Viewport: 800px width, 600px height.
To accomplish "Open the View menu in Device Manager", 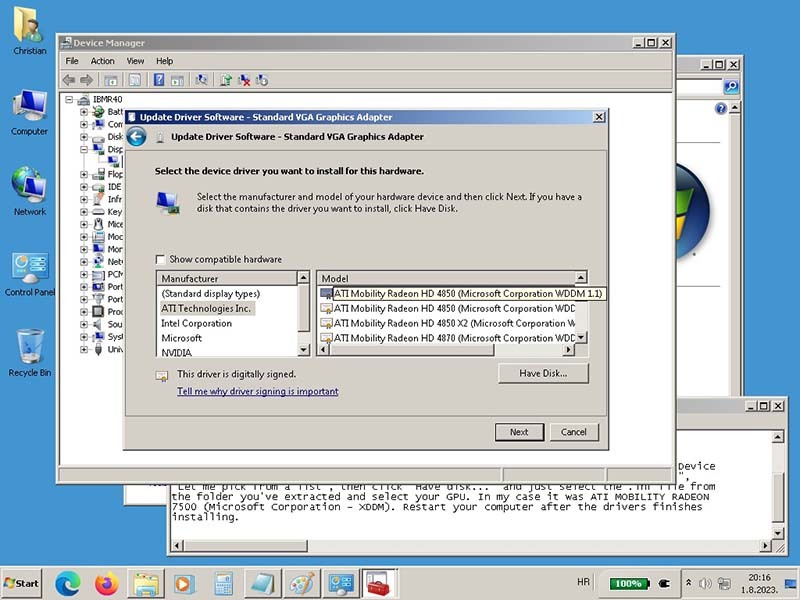I will (x=135, y=61).
